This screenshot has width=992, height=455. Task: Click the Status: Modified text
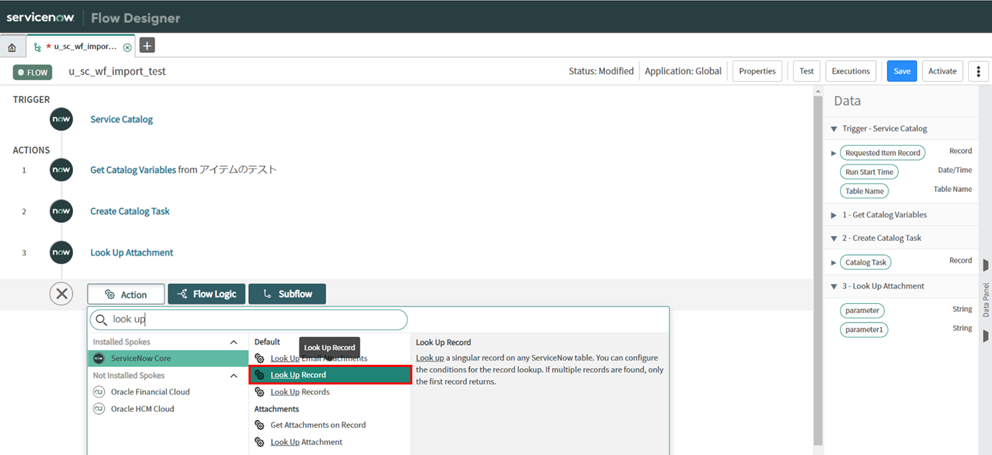(601, 71)
